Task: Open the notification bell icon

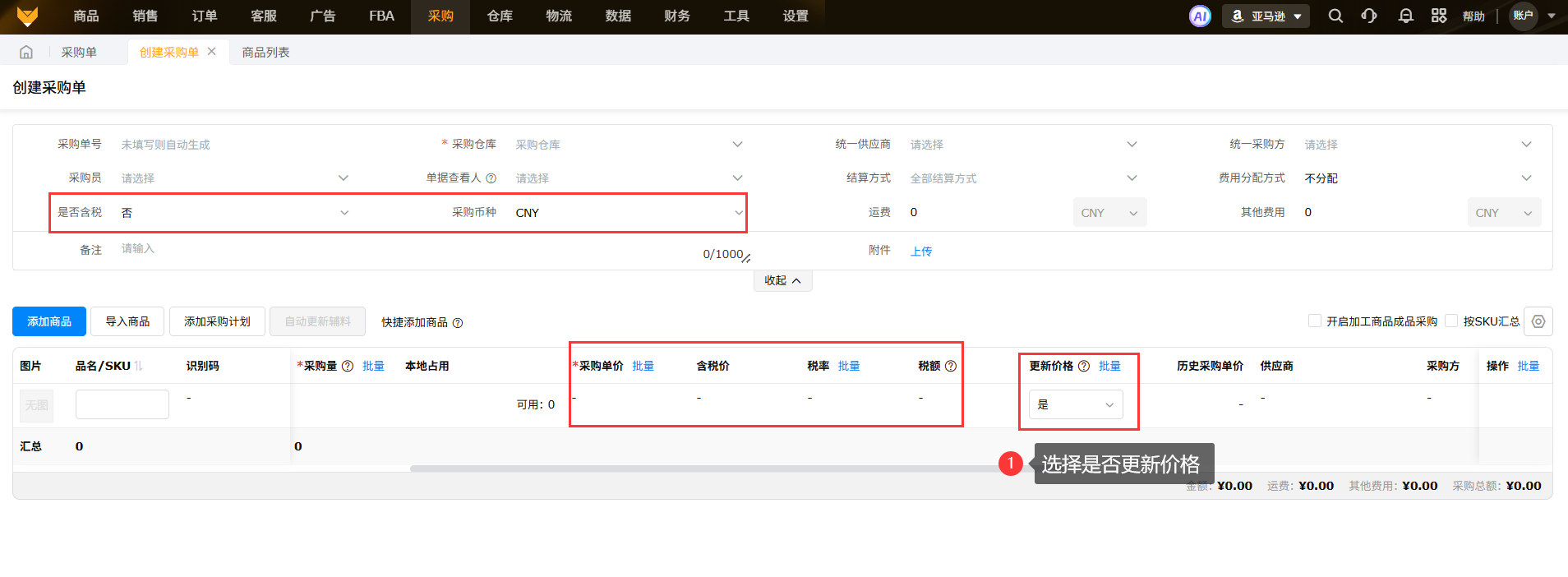Action: tap(1405, 16)
